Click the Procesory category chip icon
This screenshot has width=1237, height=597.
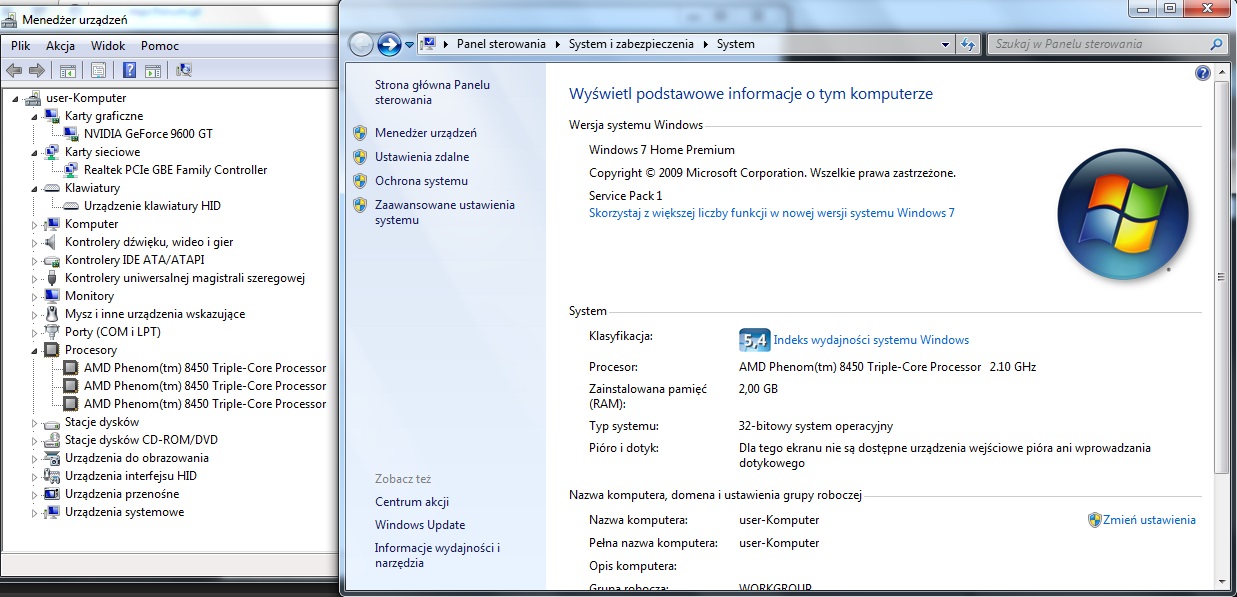point(52,350)
